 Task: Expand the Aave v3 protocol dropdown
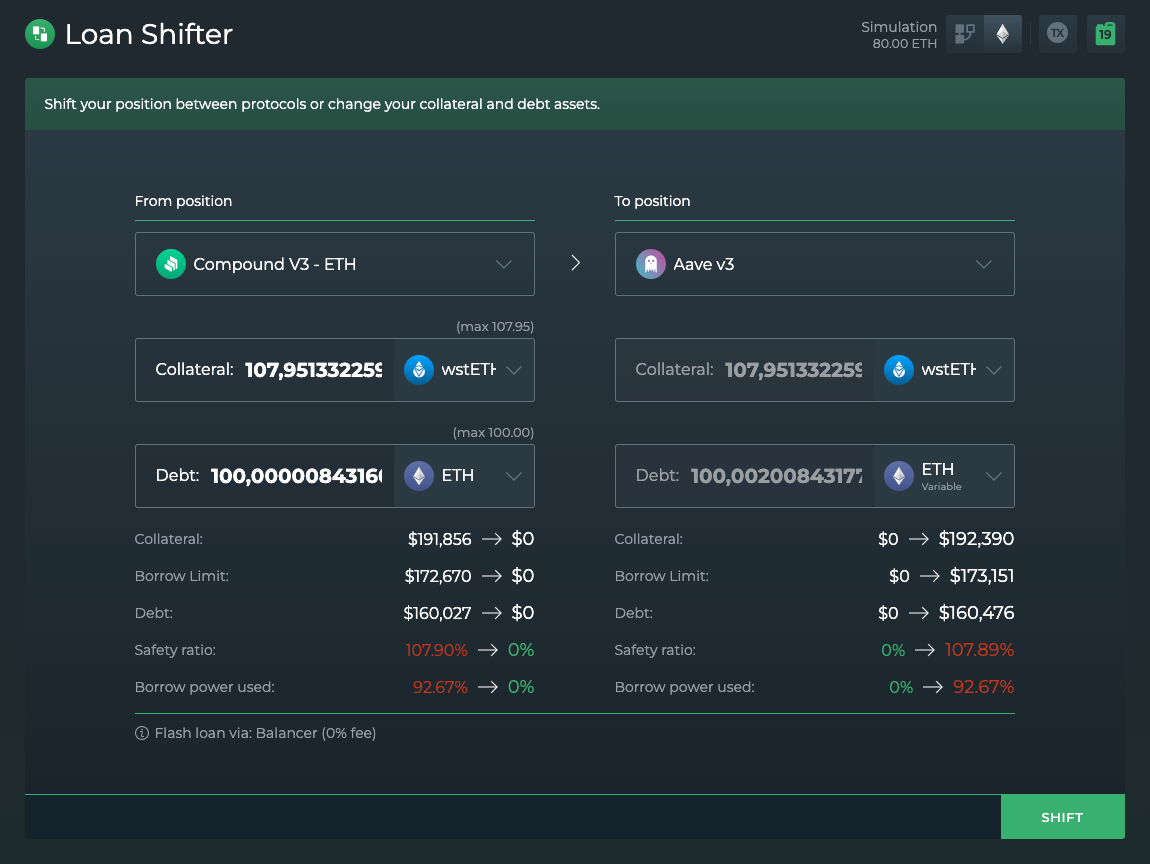(814, 264)
